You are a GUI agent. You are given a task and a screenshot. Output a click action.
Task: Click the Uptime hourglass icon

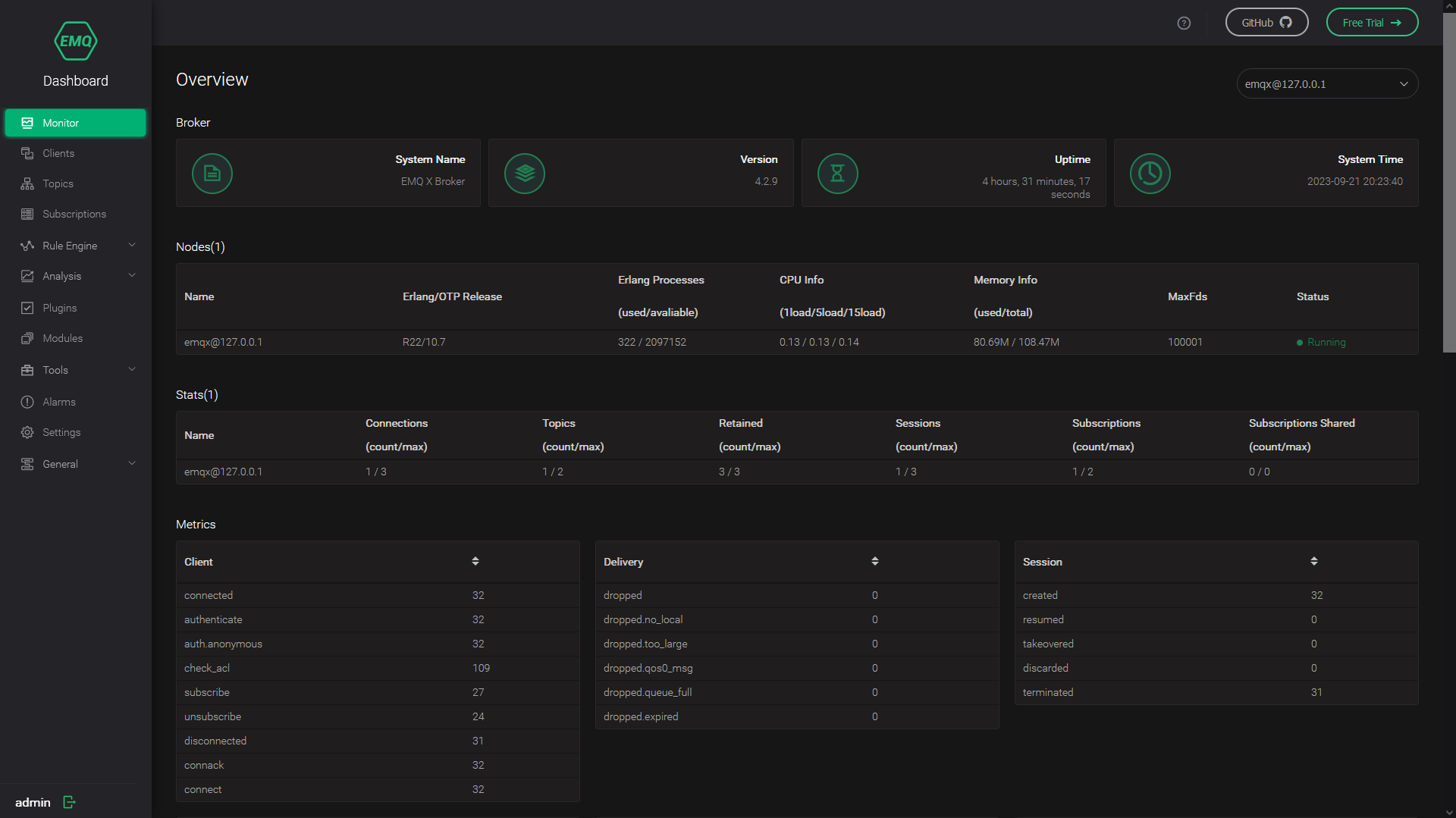click(838, 174)
